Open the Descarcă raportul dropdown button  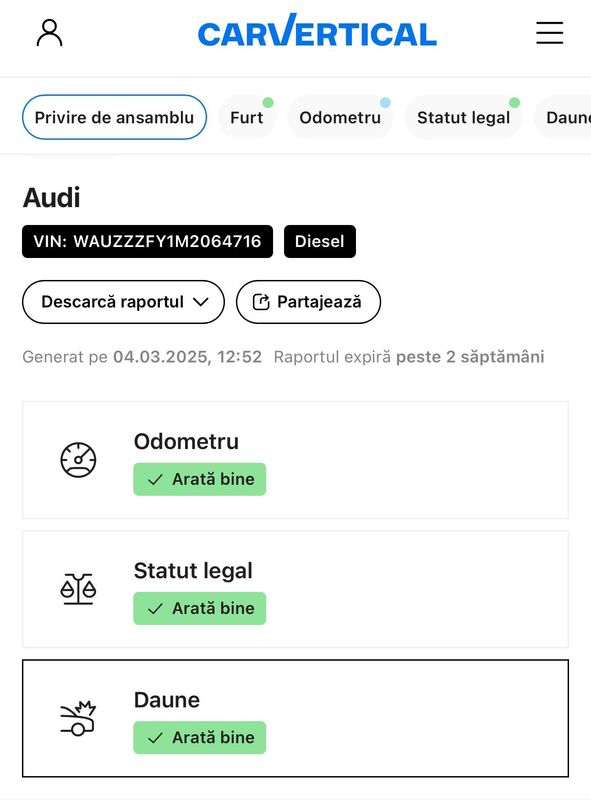[x=124, y=302]
